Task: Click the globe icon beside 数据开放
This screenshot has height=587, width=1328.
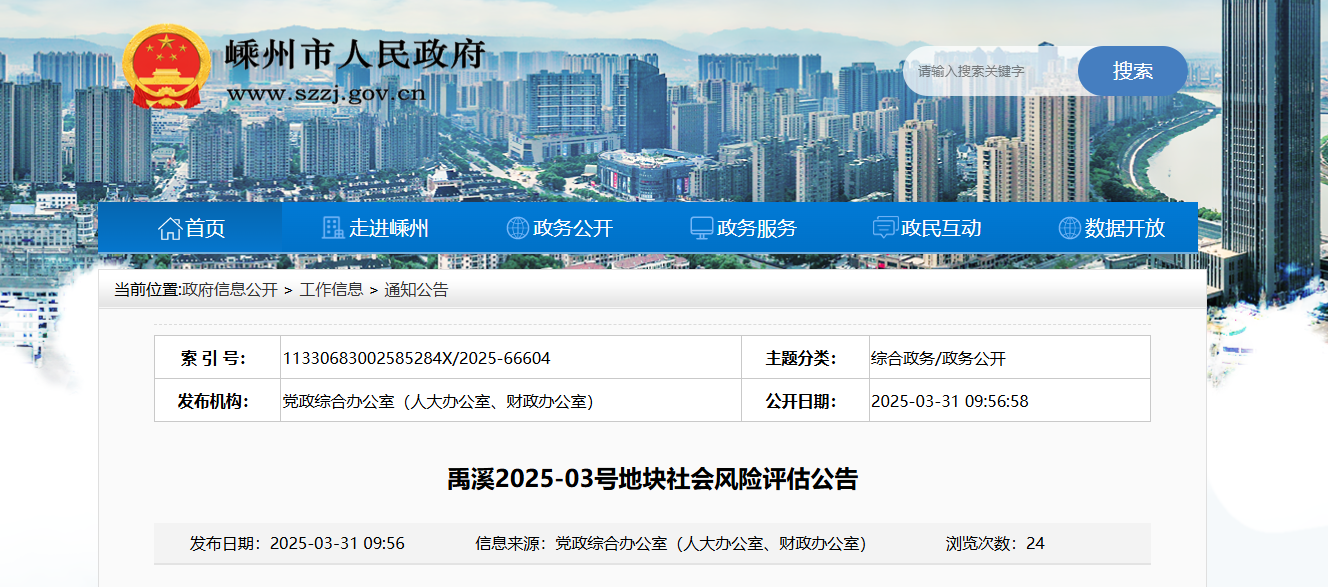Action: tap(1069, 228)
